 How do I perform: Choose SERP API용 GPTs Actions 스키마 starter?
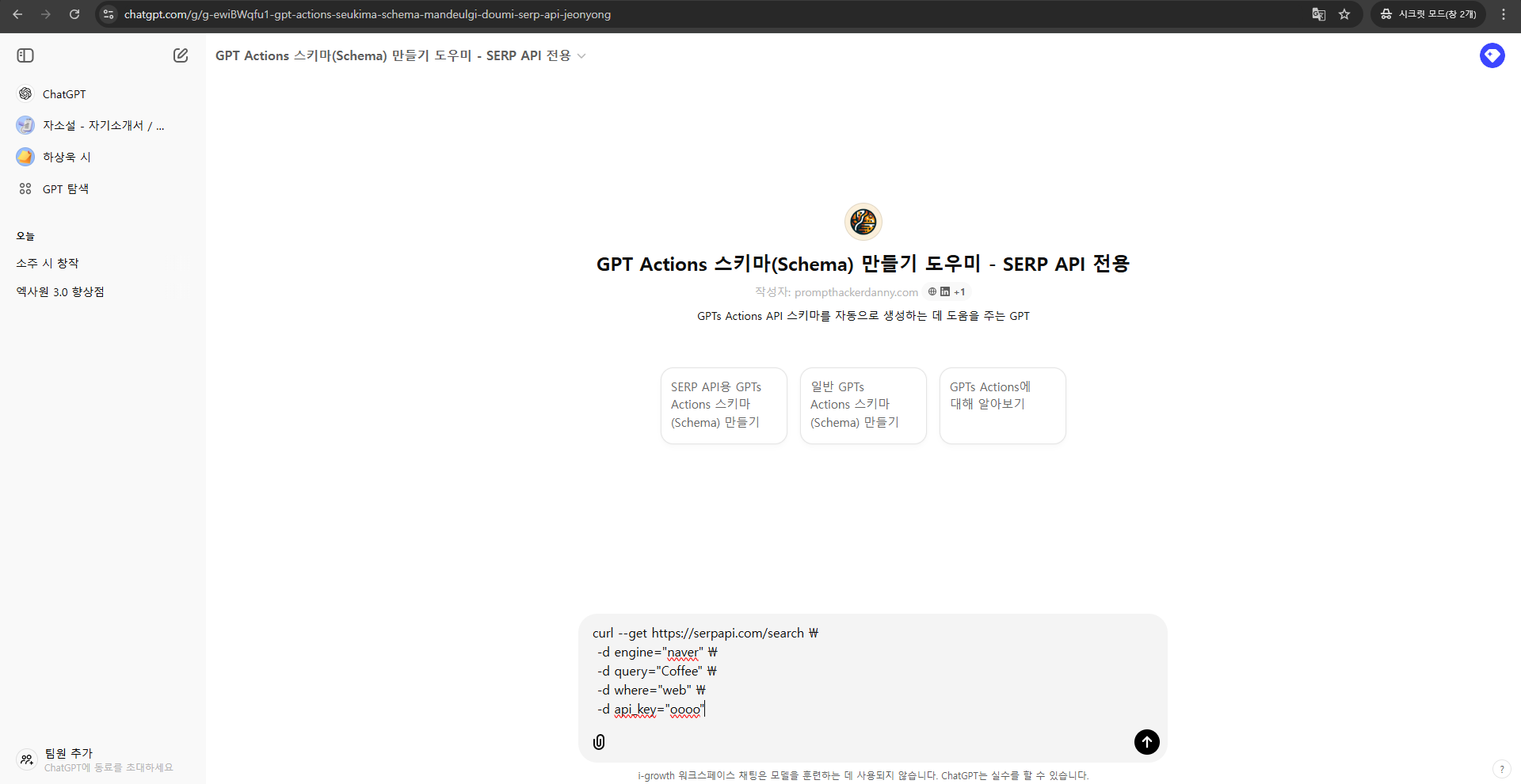[x=724, y=405]
